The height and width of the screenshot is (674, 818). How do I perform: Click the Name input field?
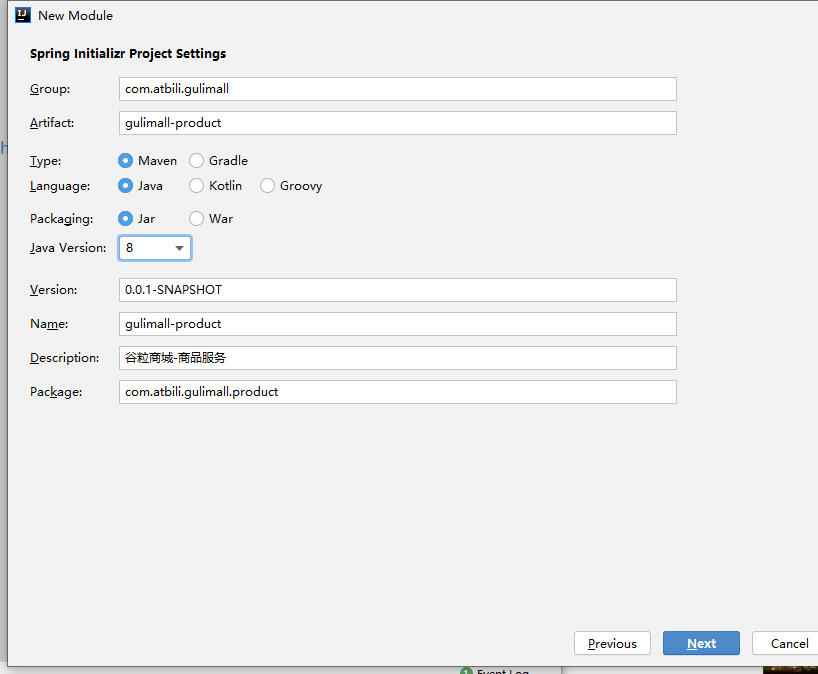pyautogui.click(x=398, y=324)
